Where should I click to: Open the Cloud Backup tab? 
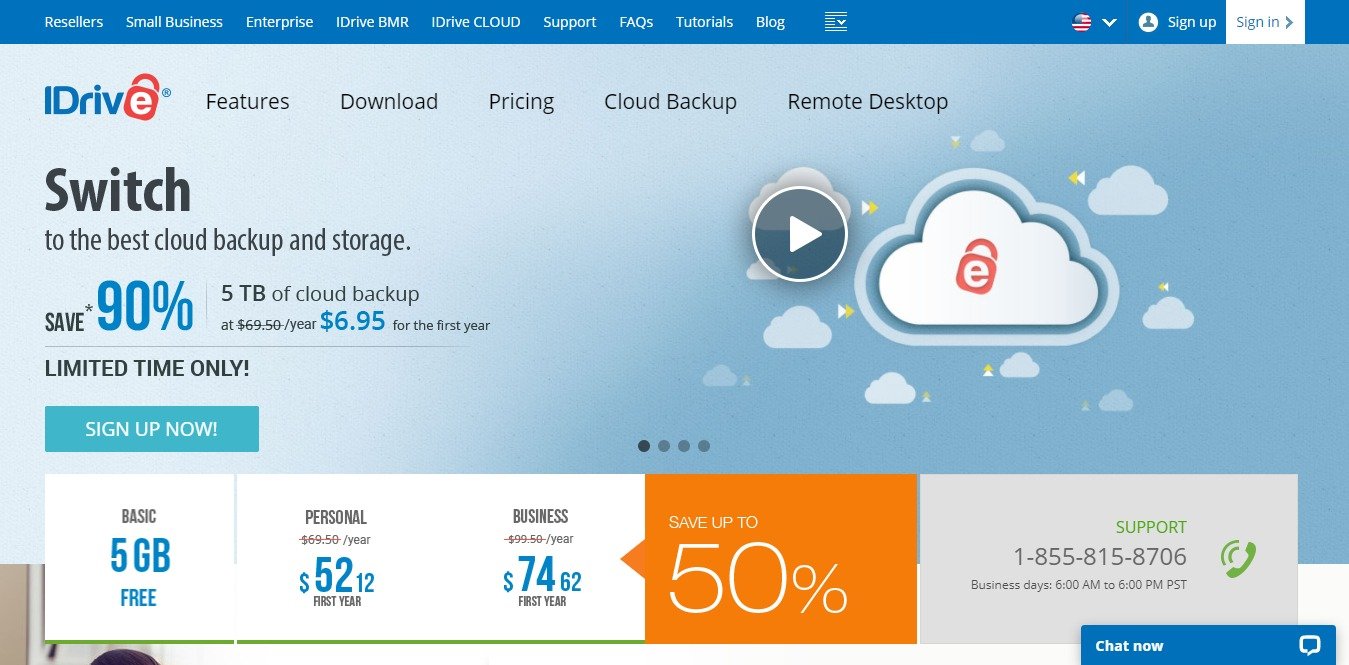[670, 102]
